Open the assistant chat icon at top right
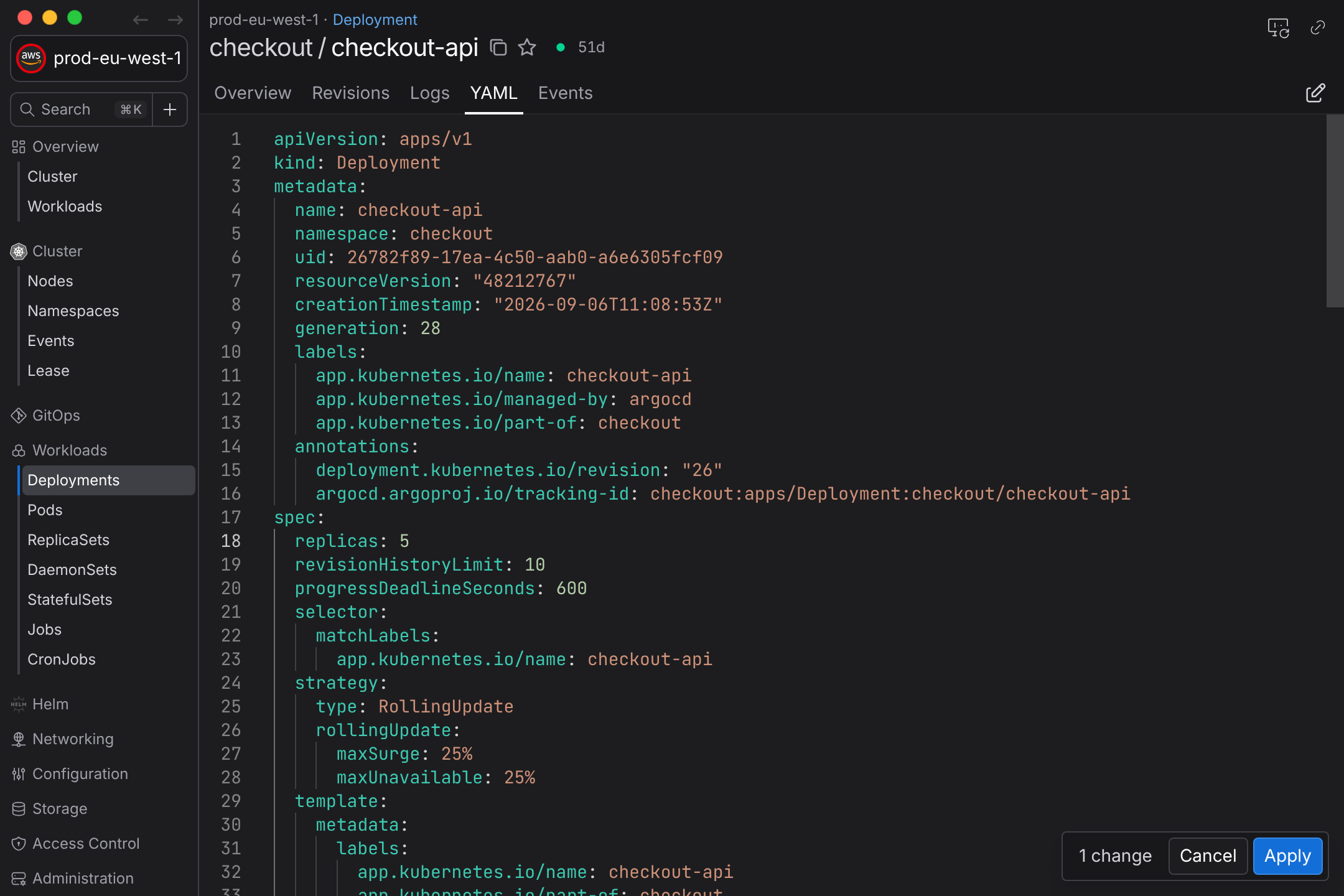Image resolution: width=1344 pixels, height=896 pixels. click(1278, 28)
